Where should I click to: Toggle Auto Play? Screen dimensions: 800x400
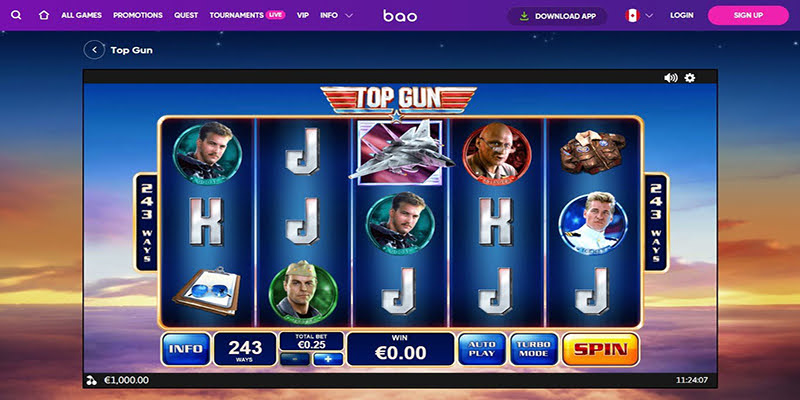pos(482,349)
